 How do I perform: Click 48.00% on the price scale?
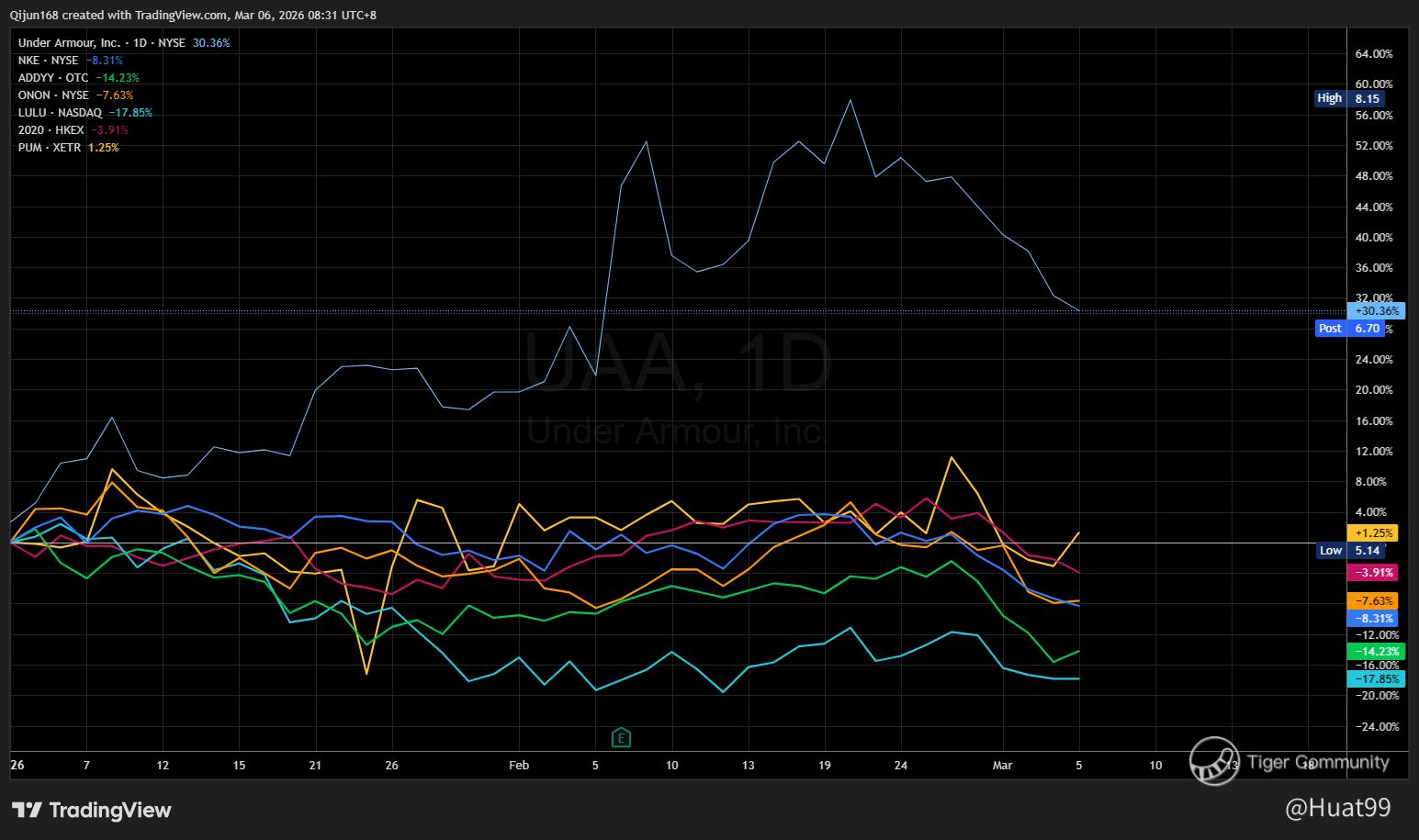tap(1374, 176)
